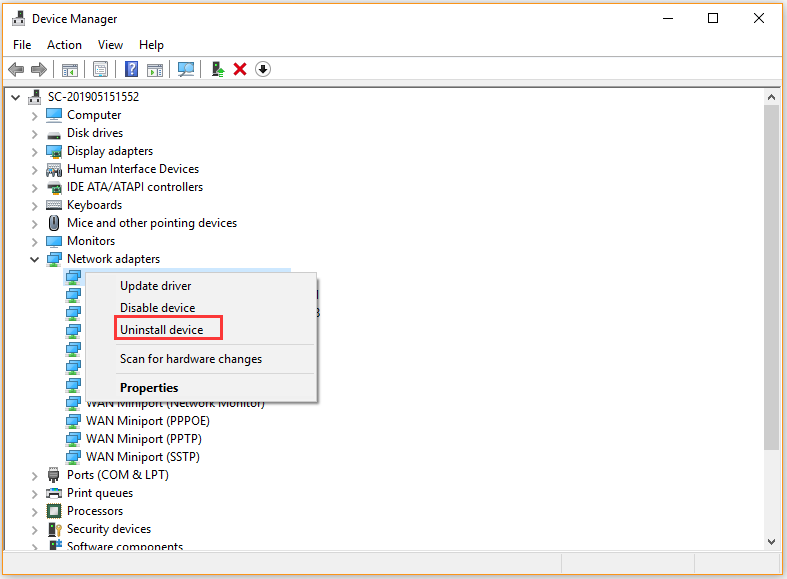
Task: Click the Display adapters category icon
Action: [x=54, y=151]
